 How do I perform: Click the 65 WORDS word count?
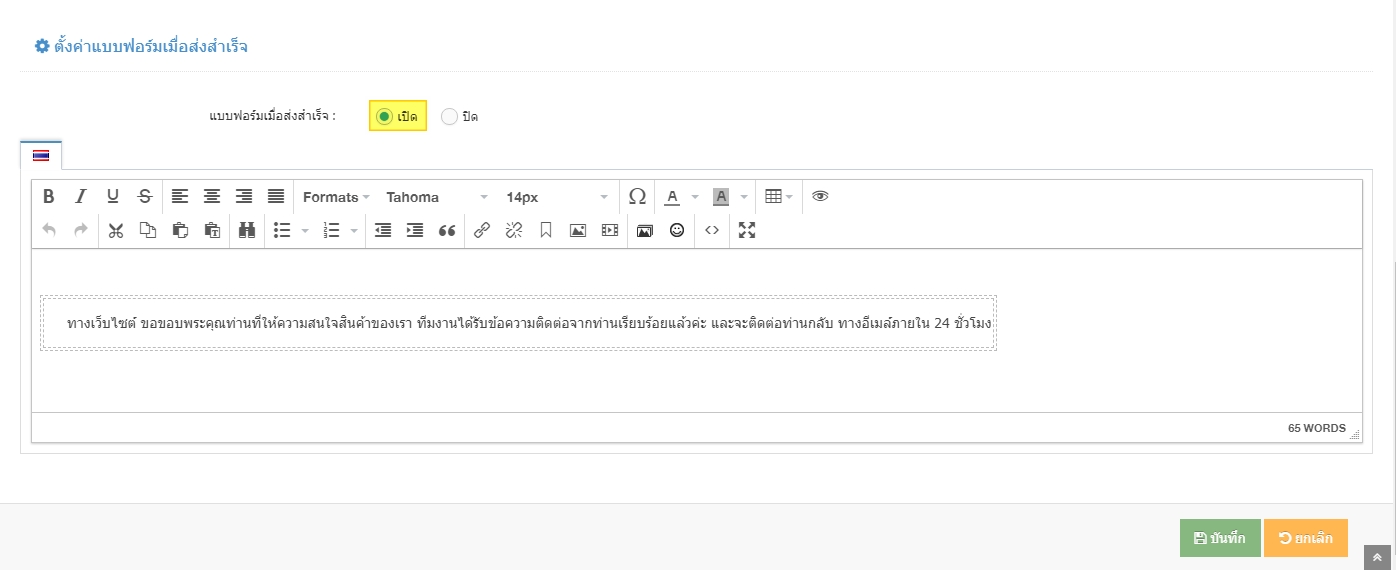[x=1317, y=428]
